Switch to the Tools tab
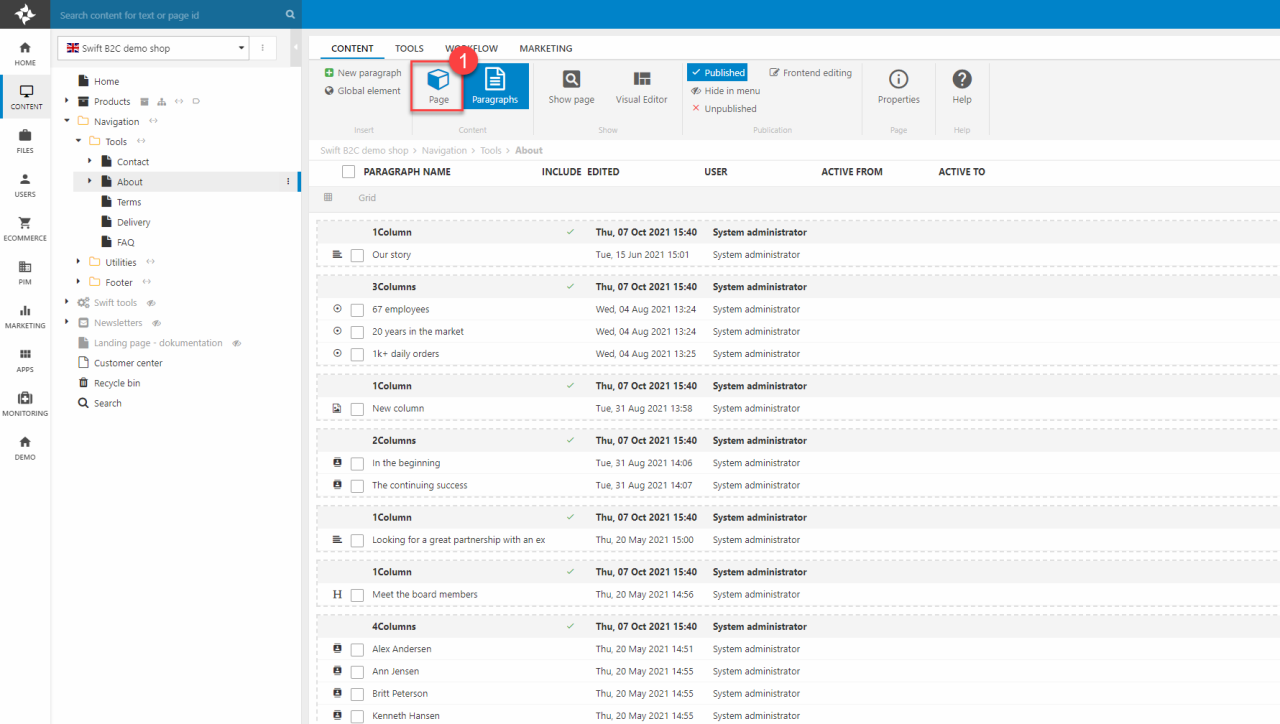Screen dimensions: 1280x724 409,48
